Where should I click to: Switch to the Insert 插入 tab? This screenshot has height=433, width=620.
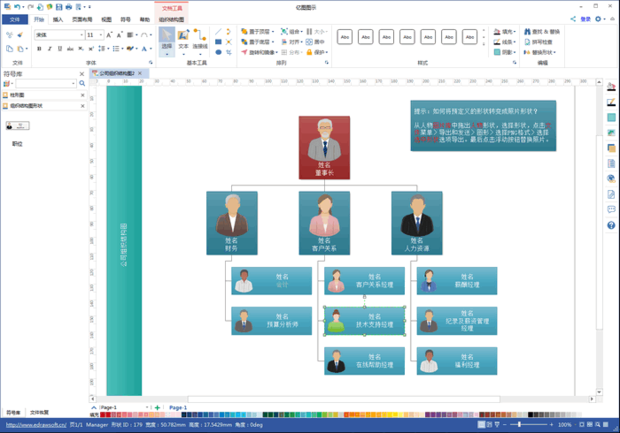tap(58, 19)
